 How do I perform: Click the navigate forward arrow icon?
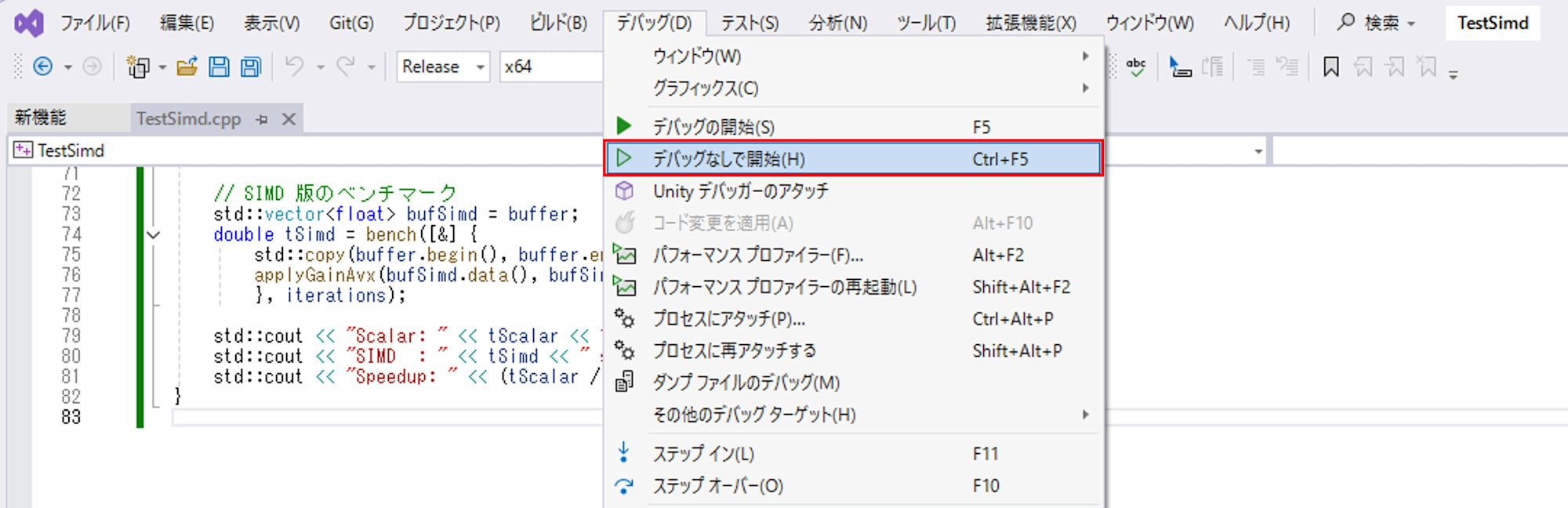pos(92,67)
